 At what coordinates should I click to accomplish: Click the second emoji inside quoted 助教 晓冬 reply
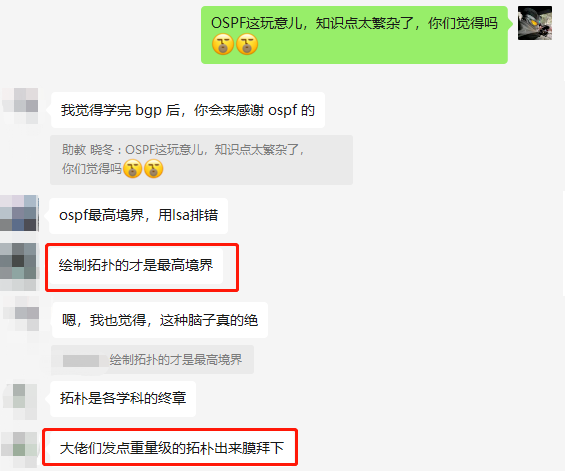coord(154,169)
